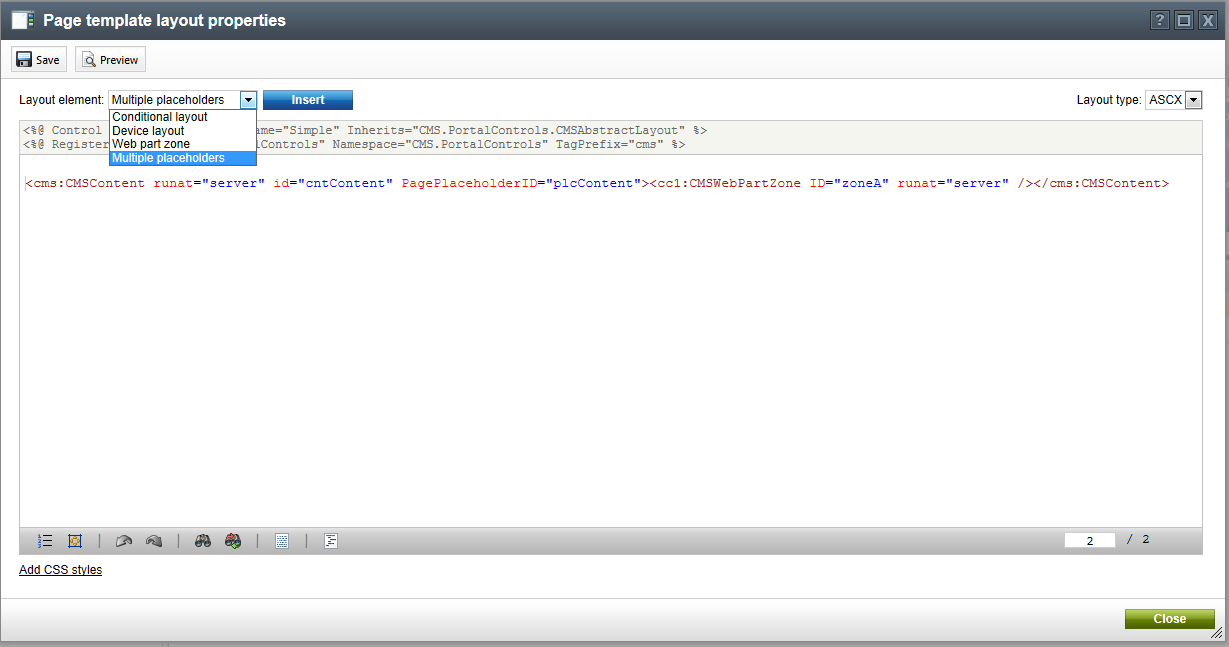This screenshot has height=647, width=1229.
Task: Click the code formatting icon in the toolbar
Action: click(331, 541)
